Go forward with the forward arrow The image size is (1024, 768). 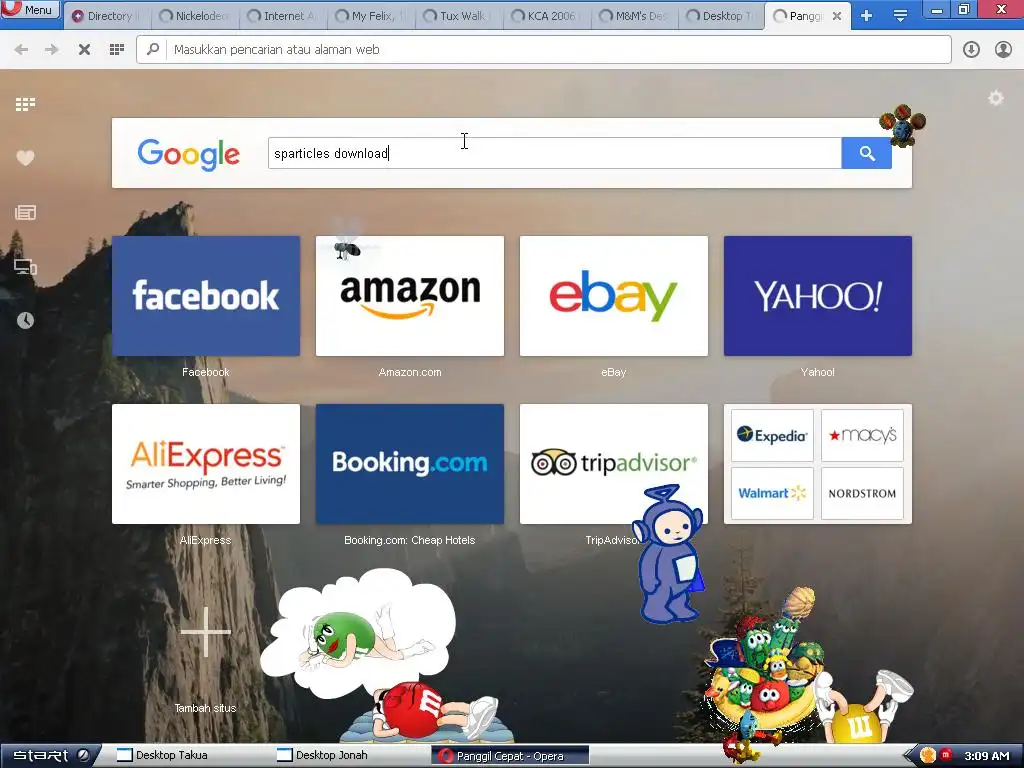click(x=52, y=50)
